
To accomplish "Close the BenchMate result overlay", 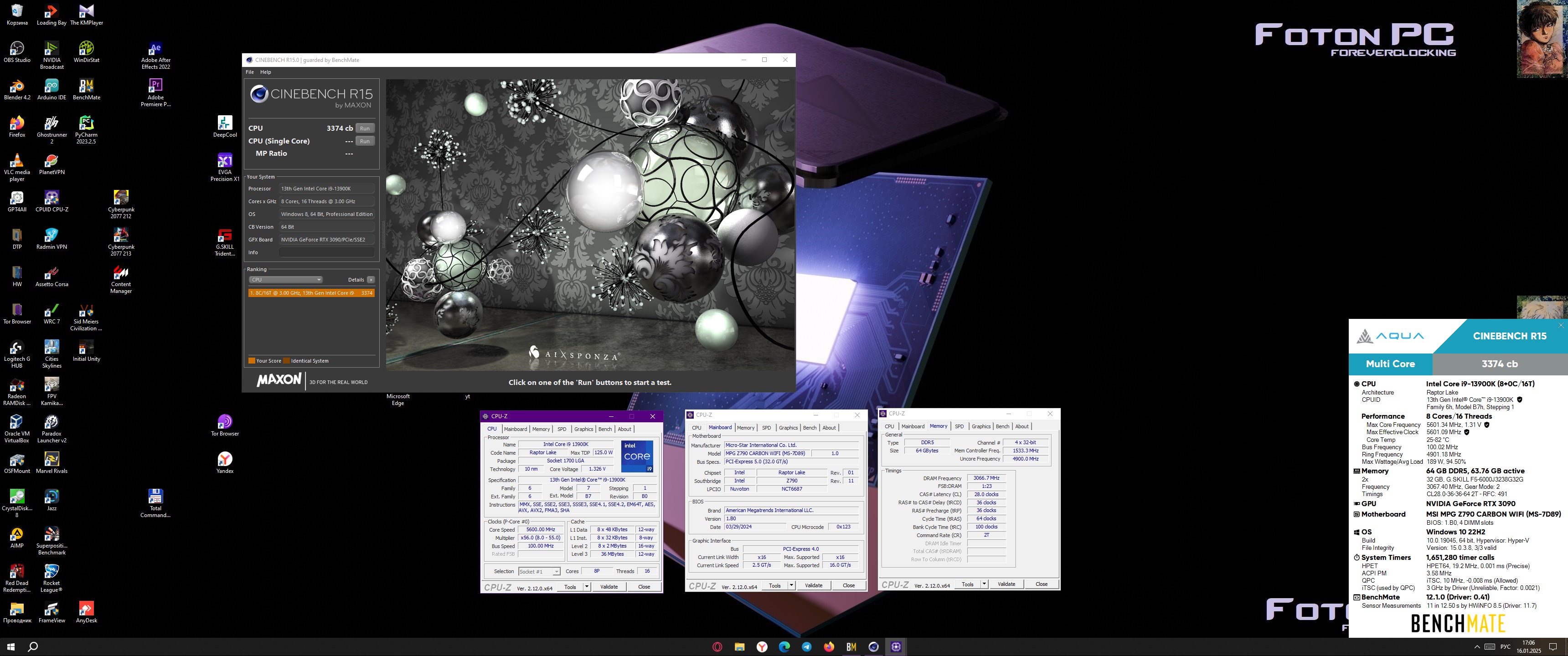I will click(x=1561, y=326).
